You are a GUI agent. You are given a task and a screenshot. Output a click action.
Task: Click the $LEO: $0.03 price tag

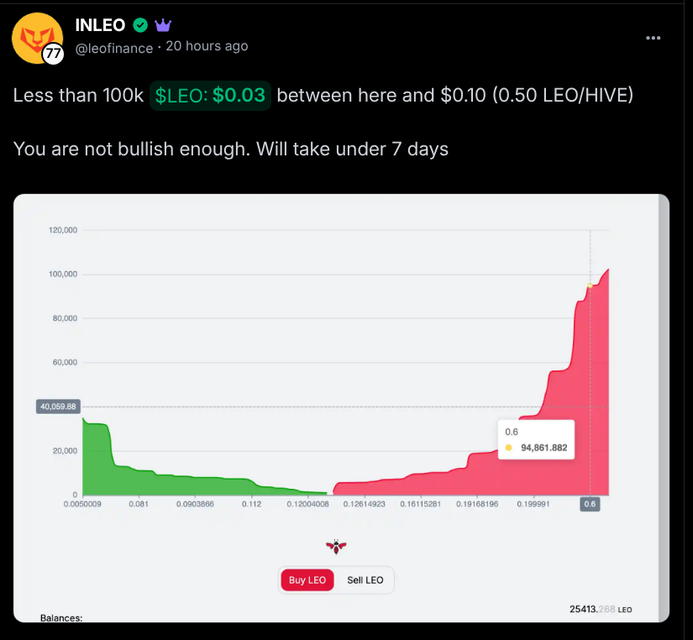[x=210, y=95]
